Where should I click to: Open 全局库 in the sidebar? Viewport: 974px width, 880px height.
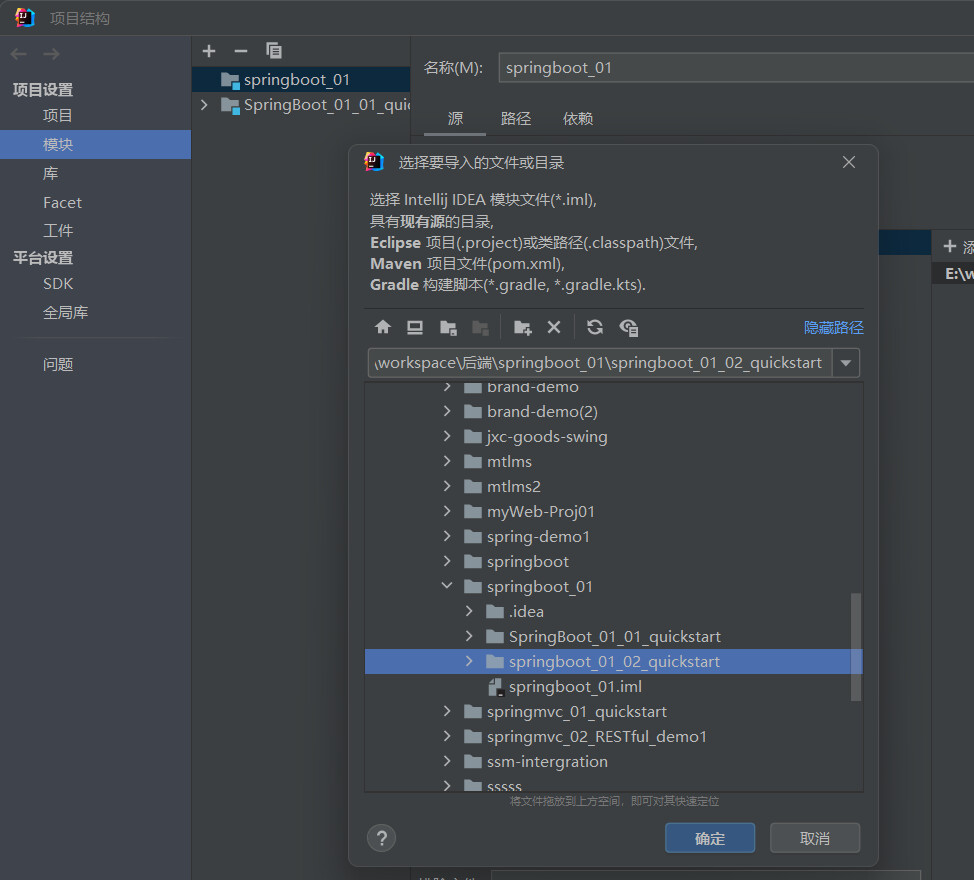pos(65,312)
